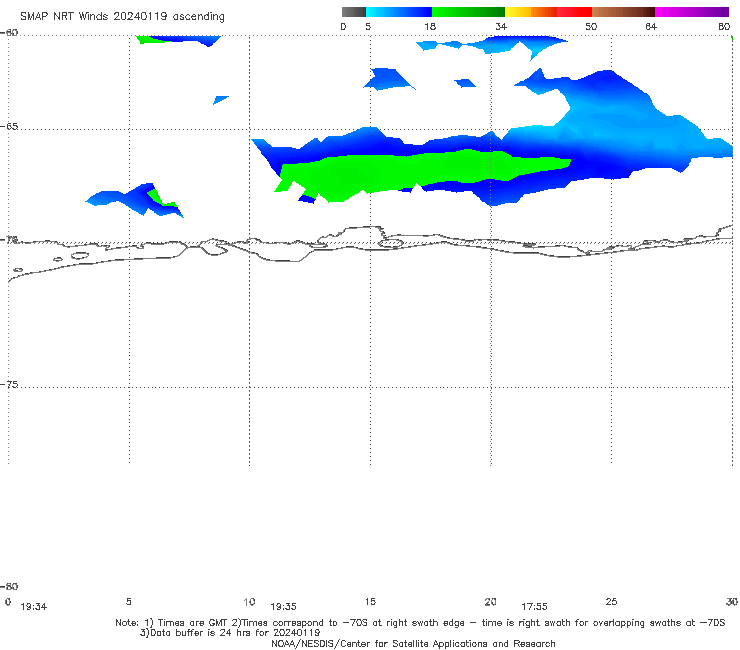Click the '3)Data buffer is 24 hrs' note
The width and height of the screenshot is (740, 650).
click(230, 633)
